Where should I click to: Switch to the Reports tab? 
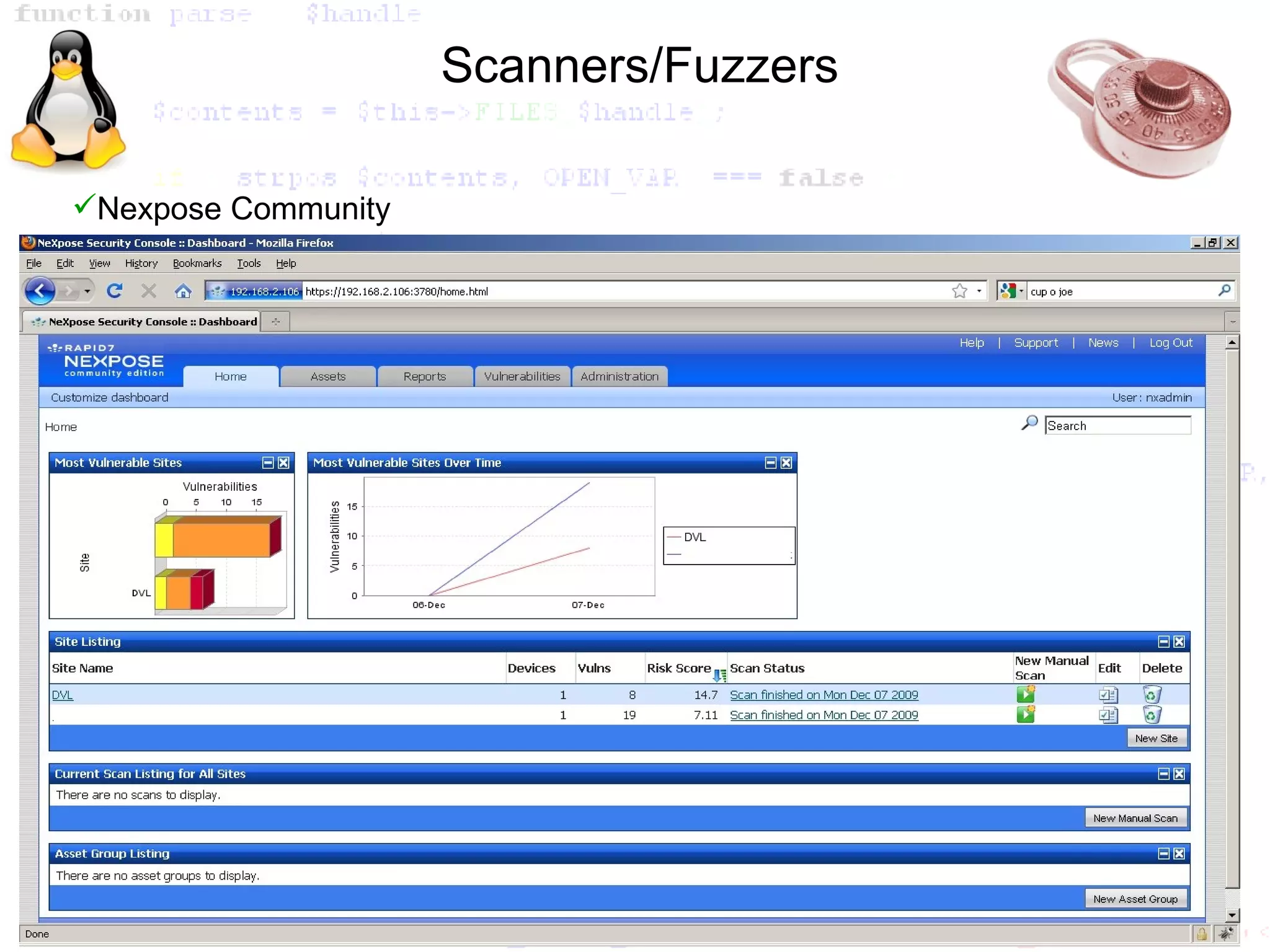click(x=425, y=376)
